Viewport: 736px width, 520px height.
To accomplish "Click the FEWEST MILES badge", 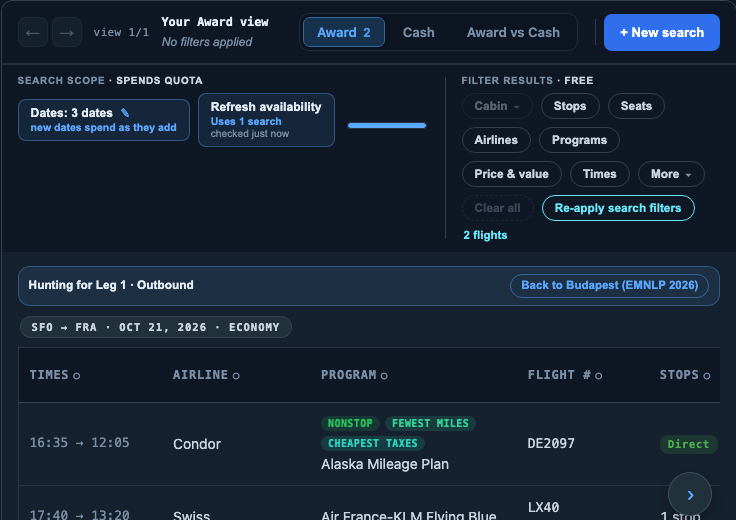I will pos(430,423).
